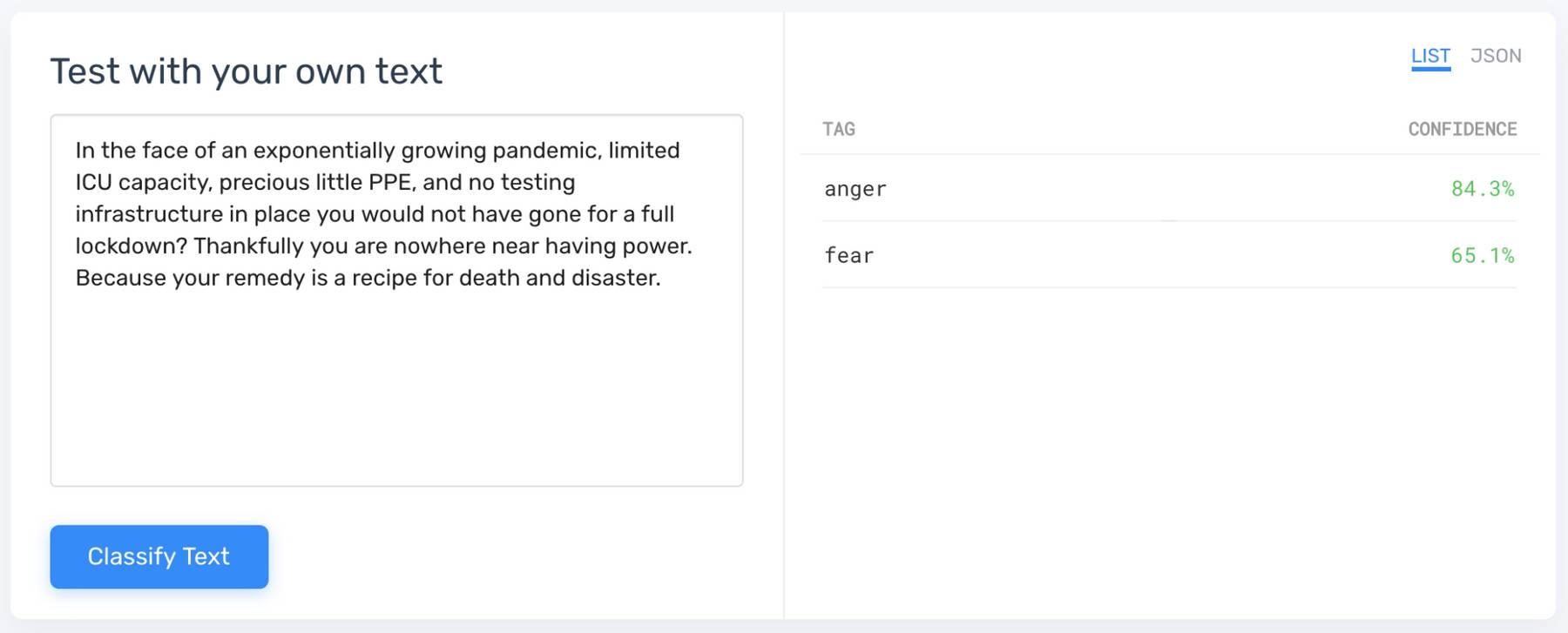This screenshot has width=1568, height=633.
Task: Click the word 'PPE' in the text
Action: click(389, 183)
